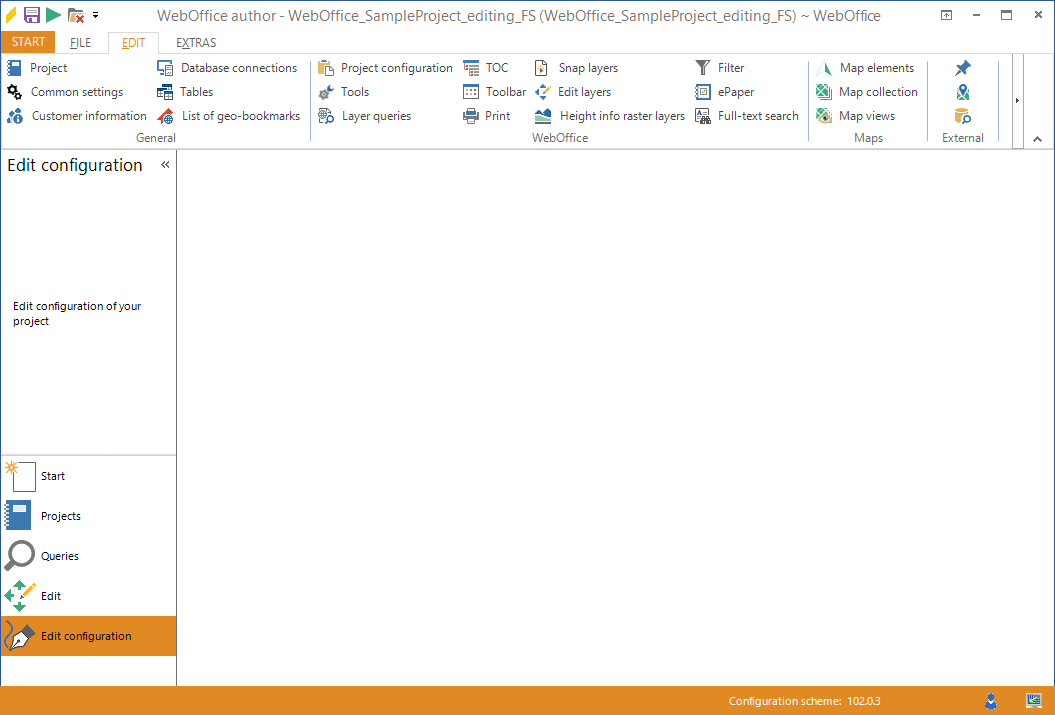Click the Projects navigation entry

pos(64,515)
